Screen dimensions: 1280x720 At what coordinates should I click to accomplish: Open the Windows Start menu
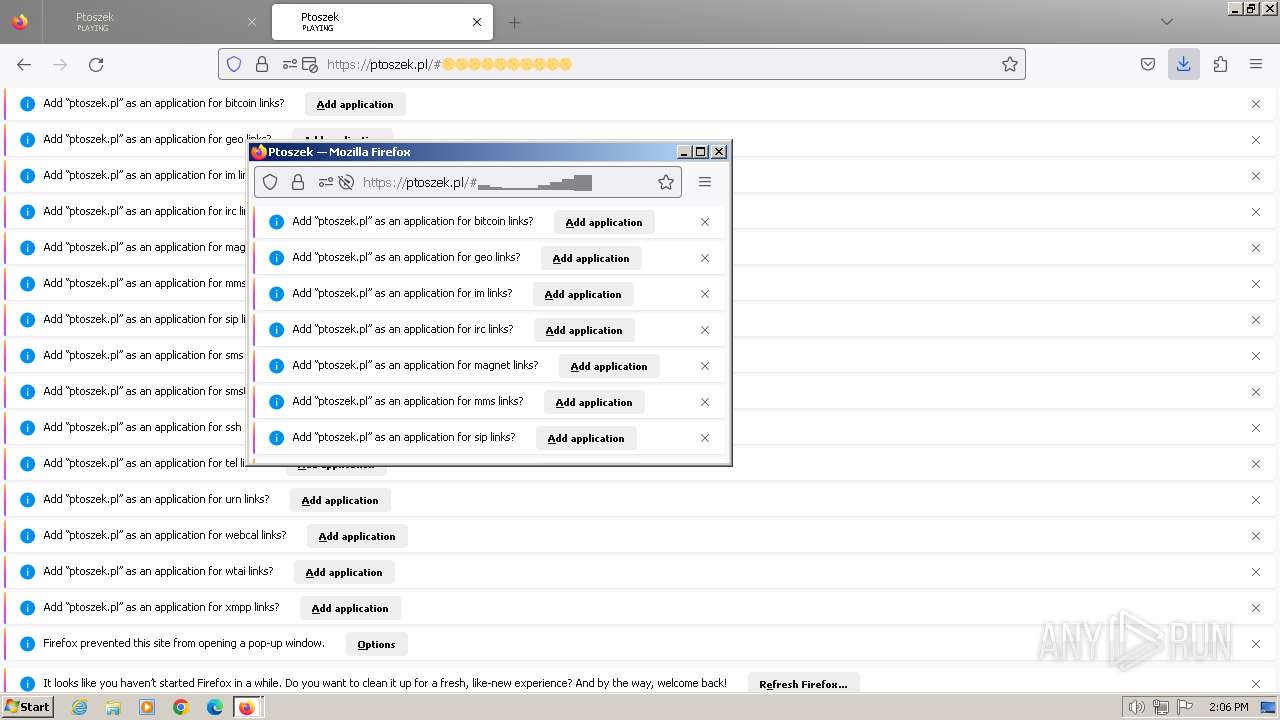pyautogui.click(x=28, y=707)
